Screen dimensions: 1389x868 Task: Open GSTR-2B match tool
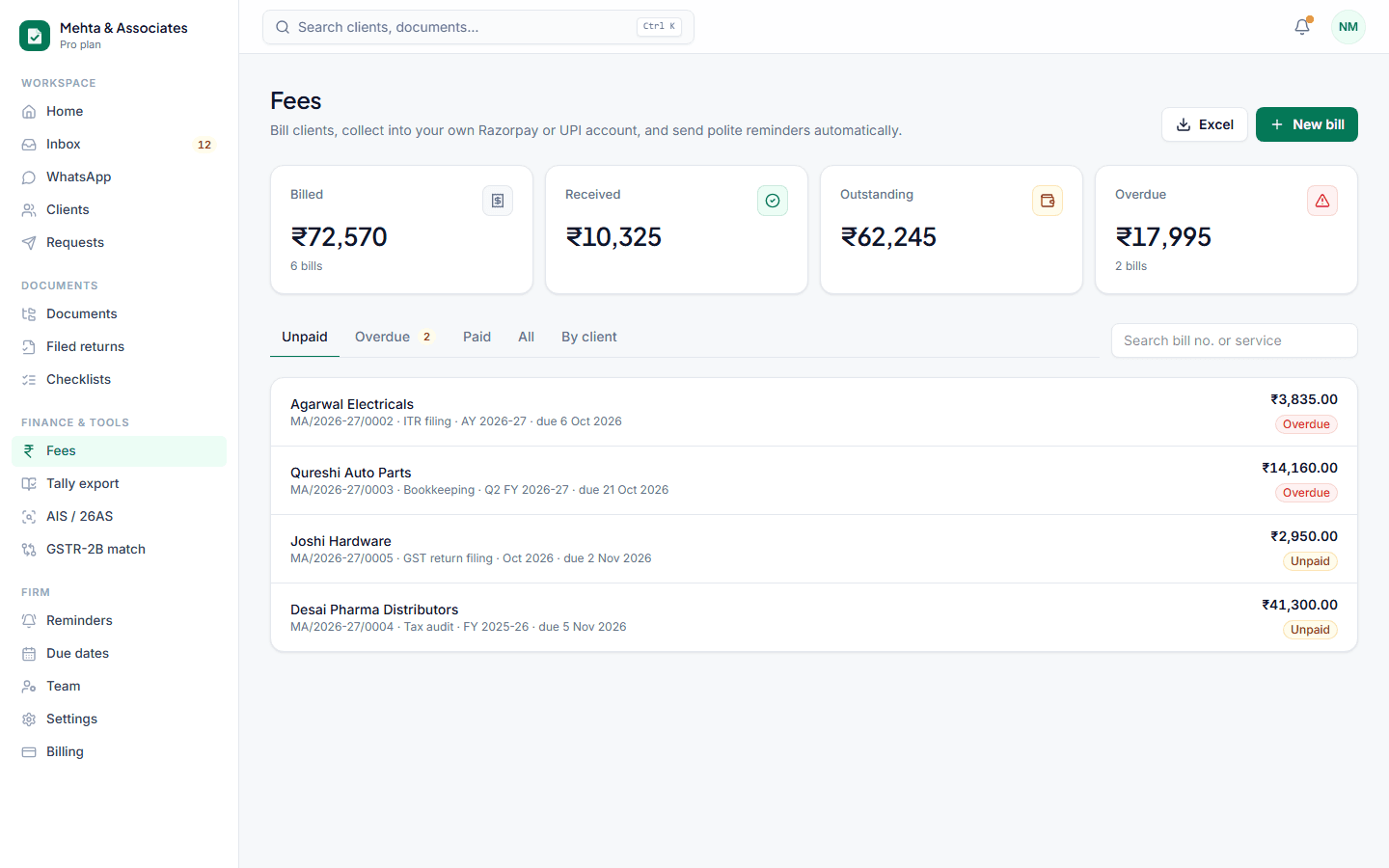tap(120, 549)
